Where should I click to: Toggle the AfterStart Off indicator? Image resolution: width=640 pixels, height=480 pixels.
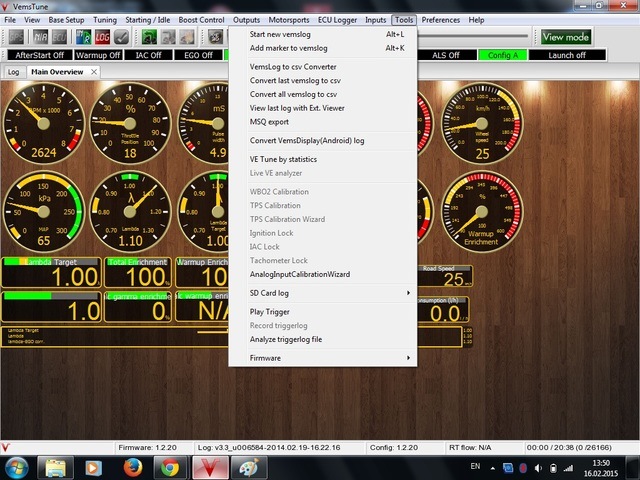pyautogui.click(x=40, y=55)
